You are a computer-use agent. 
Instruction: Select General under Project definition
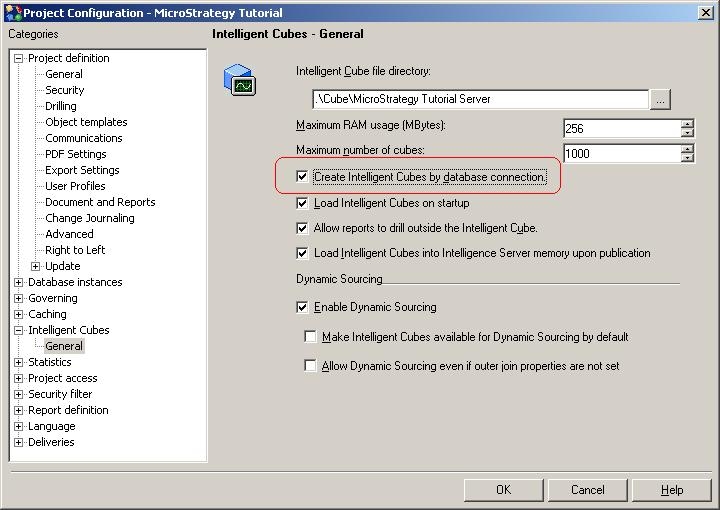tap(64, 74)
